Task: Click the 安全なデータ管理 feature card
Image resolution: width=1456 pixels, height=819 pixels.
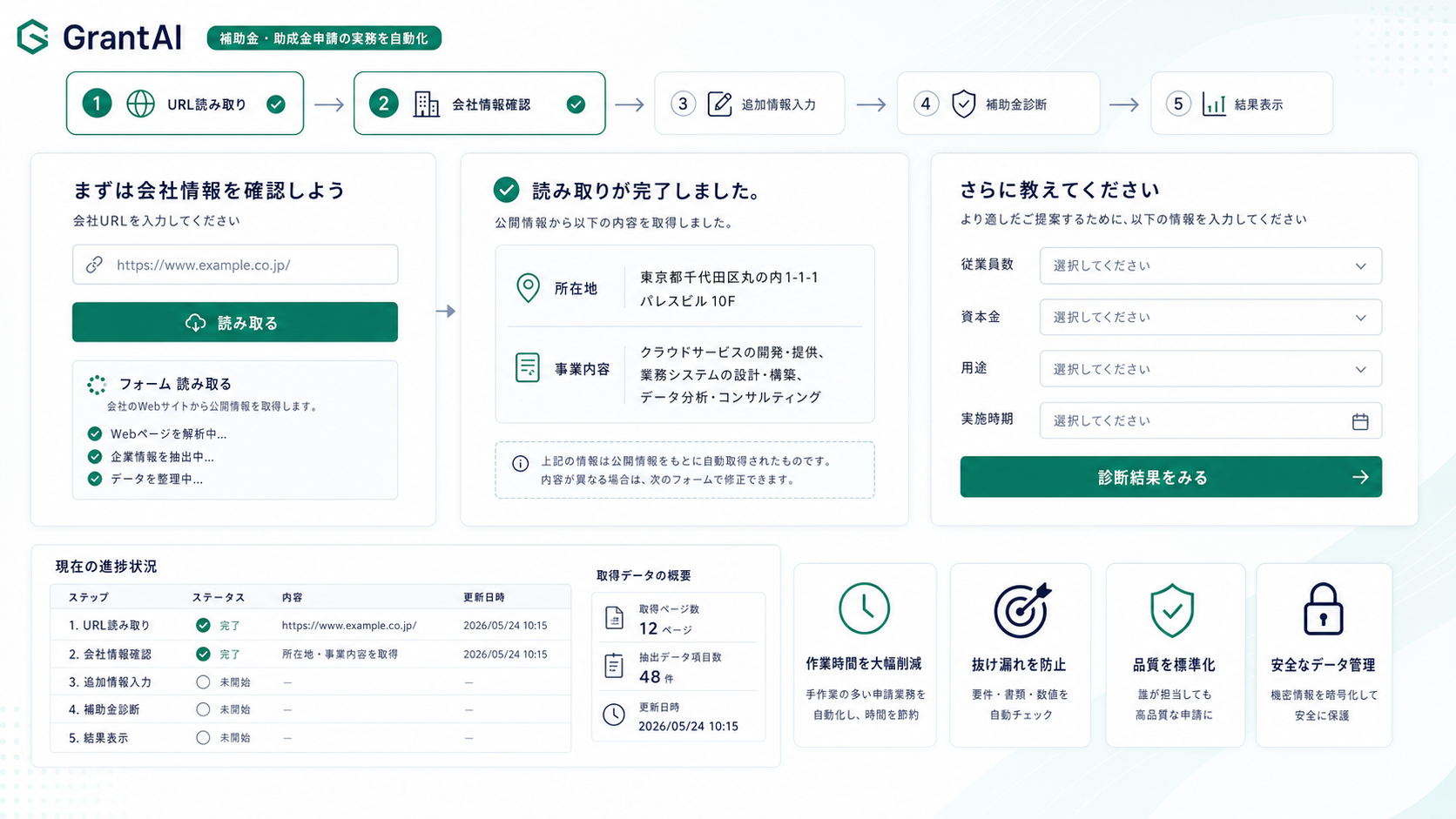Action: pos(1323,655)
